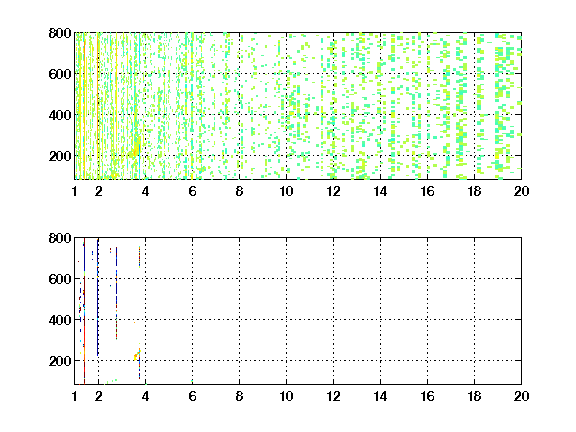Screen dimensions: 576x432
Task: Click the 800 y-axis label on bottom plot
Action: tap(60, 238)
